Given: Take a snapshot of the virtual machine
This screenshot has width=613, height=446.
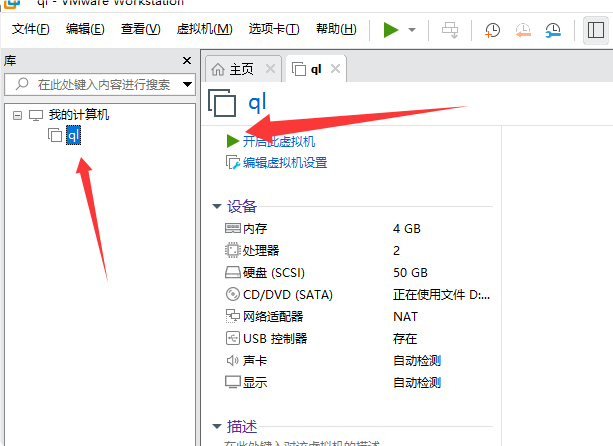Looking at the screenshot, I should pos(493,30).
